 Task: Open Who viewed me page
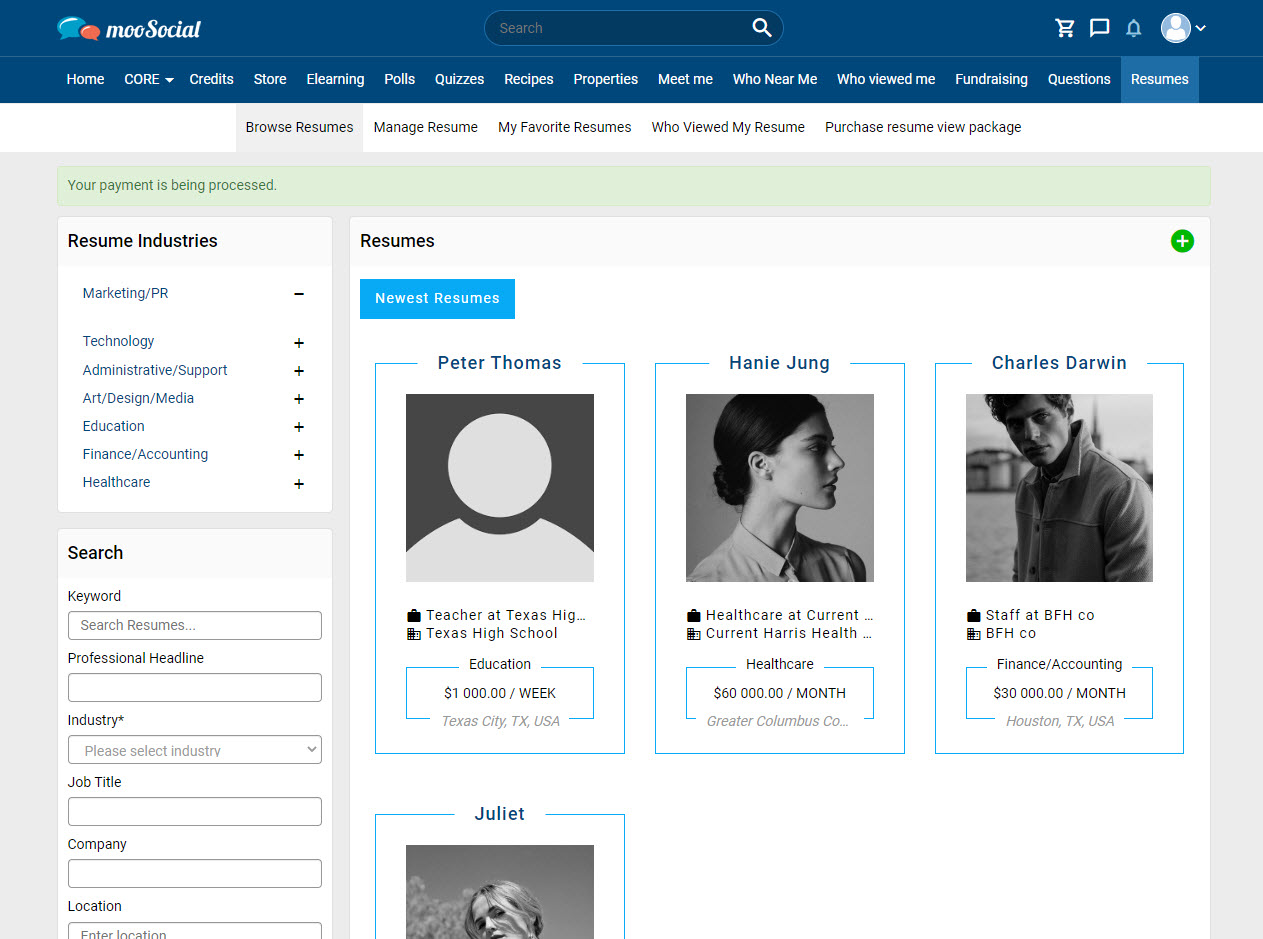pyautogui.click(x=886, y=79)
